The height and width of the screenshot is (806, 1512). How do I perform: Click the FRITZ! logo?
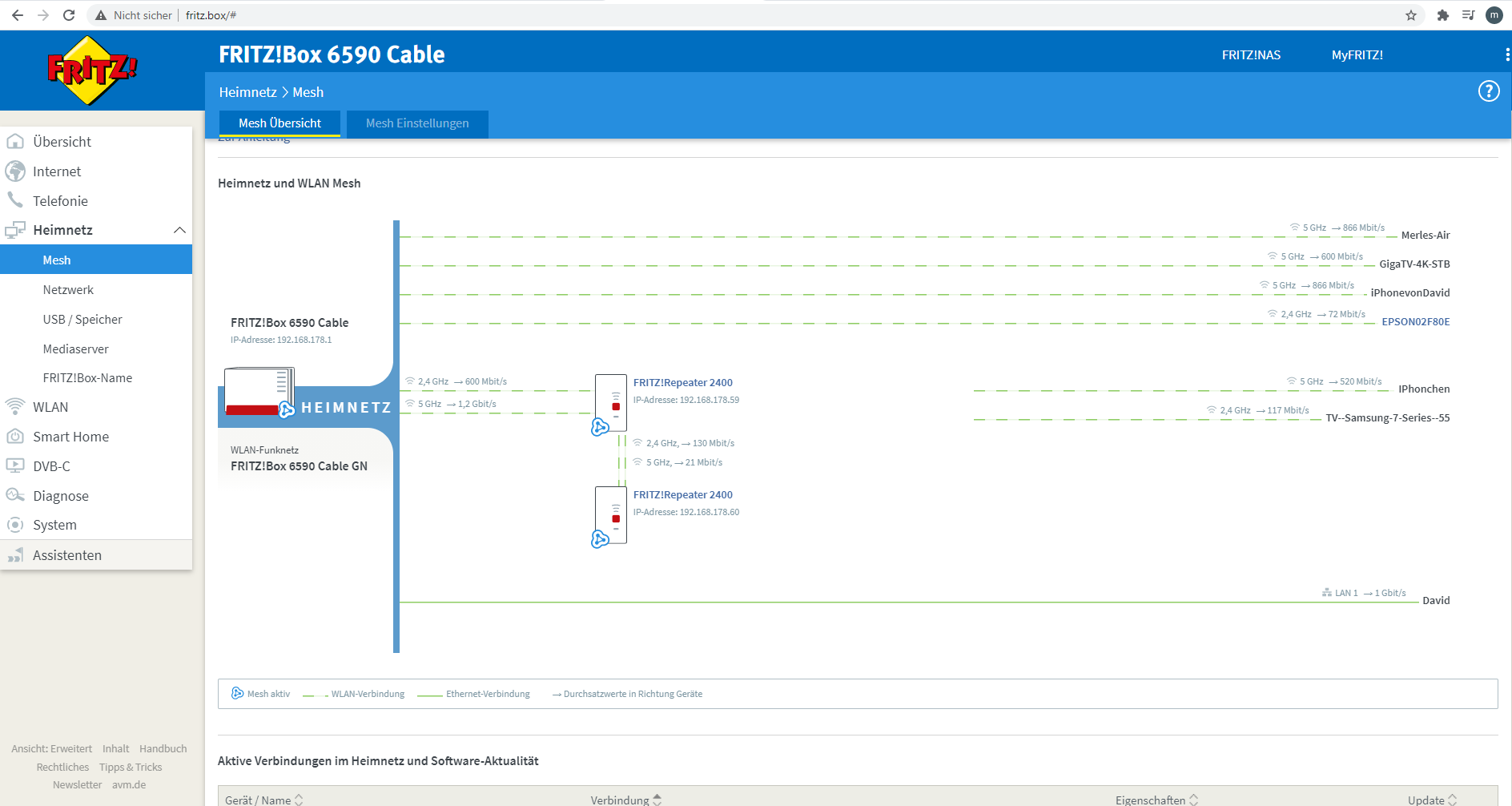point(92,71)
